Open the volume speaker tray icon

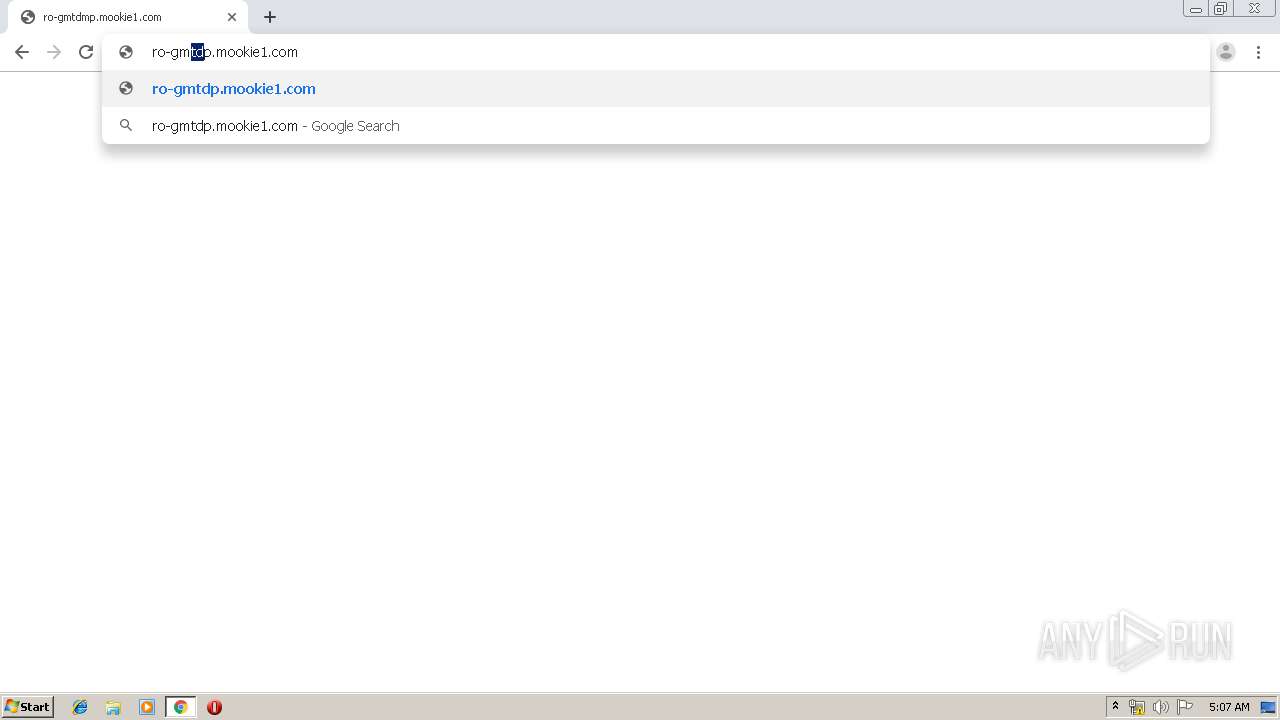point(1160,707)
